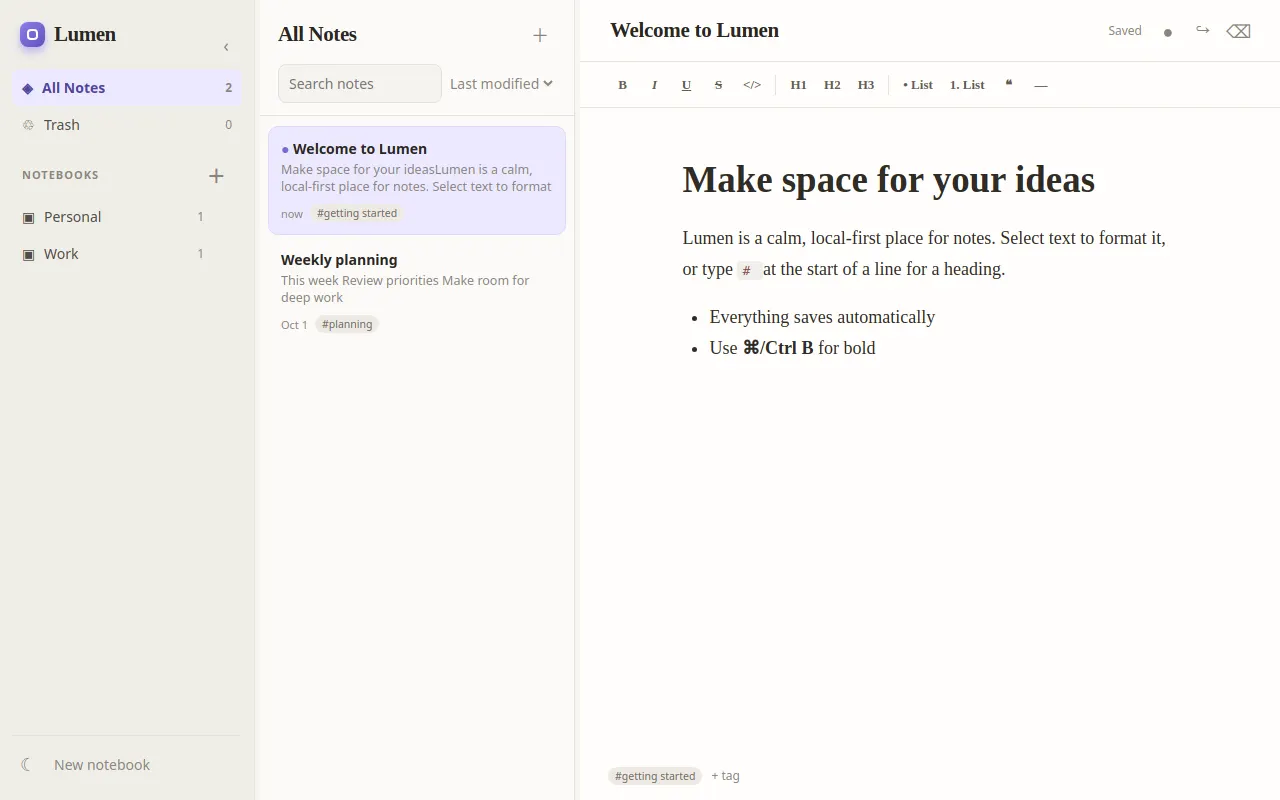Click the #getting started tag below editor
Image resolution: width=1280 pixels, height=800 pixels.
655,776
